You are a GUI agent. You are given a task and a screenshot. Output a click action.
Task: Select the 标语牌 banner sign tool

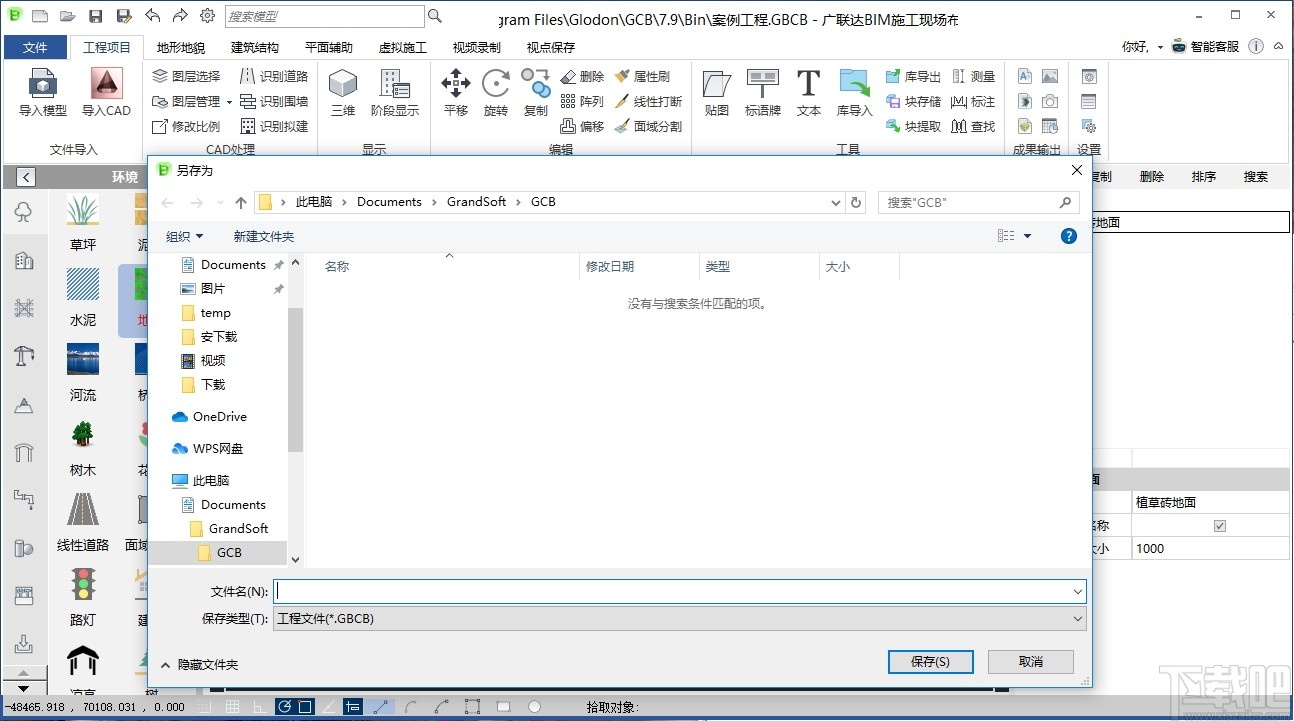tap(763, 93)
